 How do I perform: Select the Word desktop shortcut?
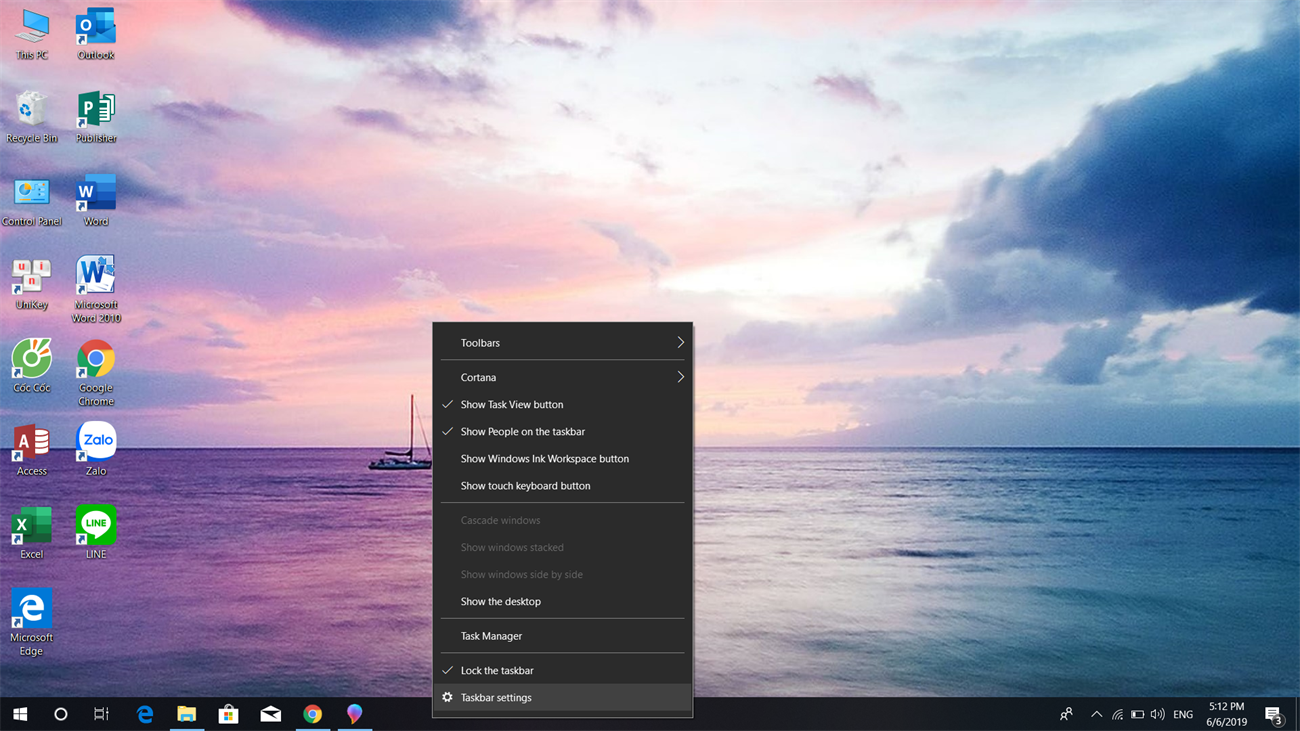point(96,201)
